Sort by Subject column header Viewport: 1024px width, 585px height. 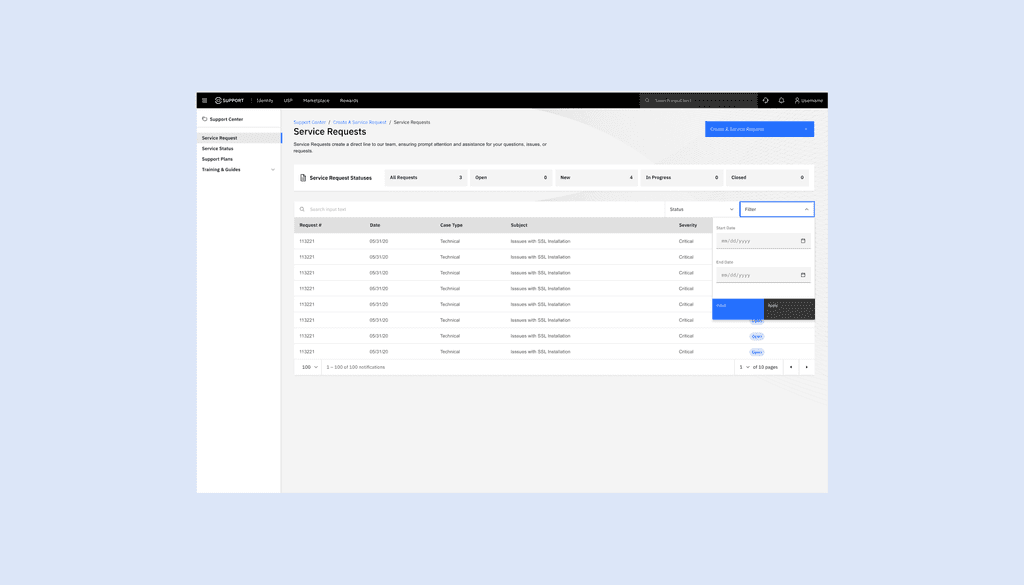tap(519, 225)
